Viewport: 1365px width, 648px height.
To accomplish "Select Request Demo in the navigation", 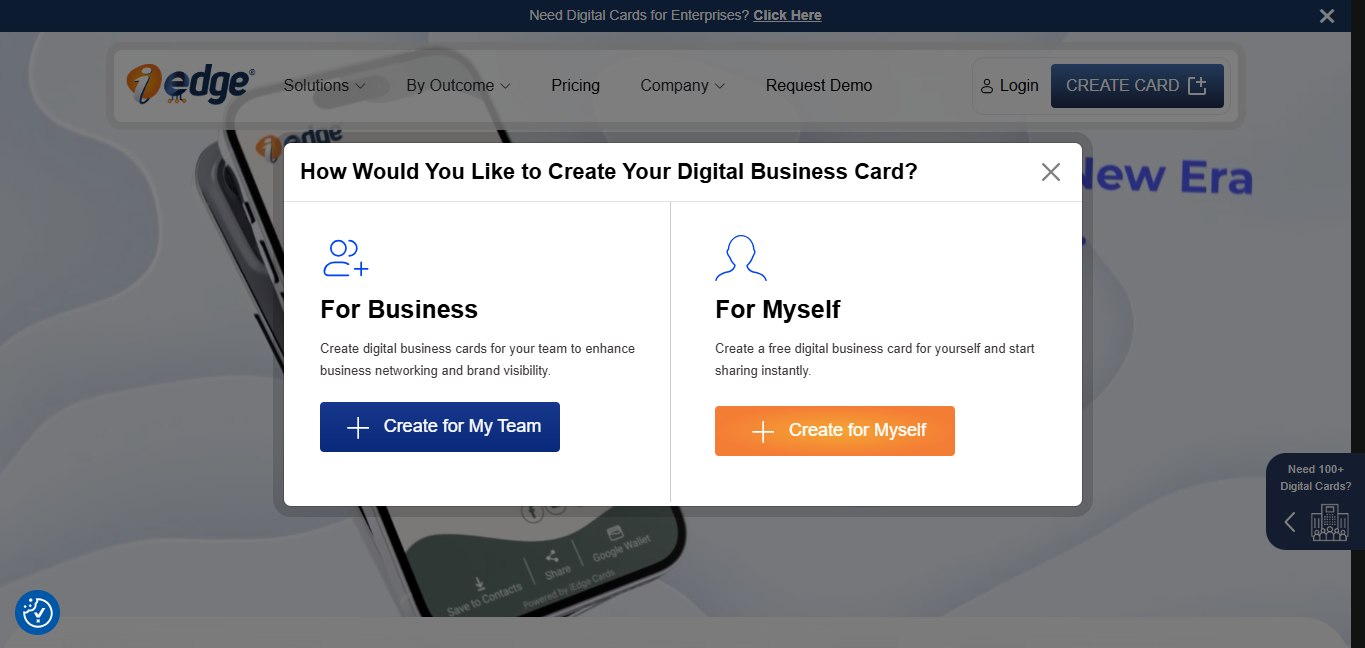I will tap(818, 85).
